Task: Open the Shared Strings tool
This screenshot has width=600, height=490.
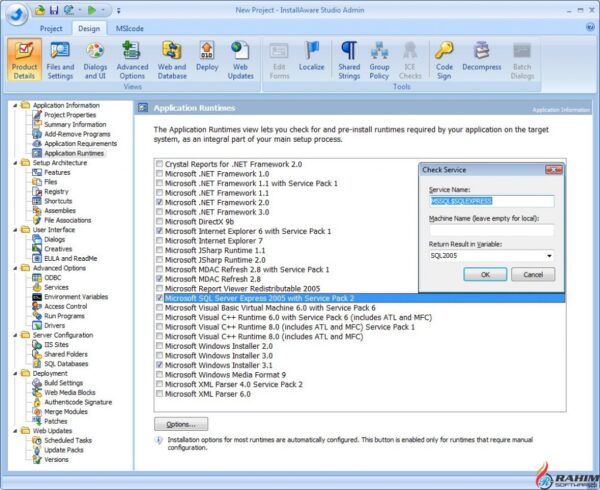Action: pos(349,60)
